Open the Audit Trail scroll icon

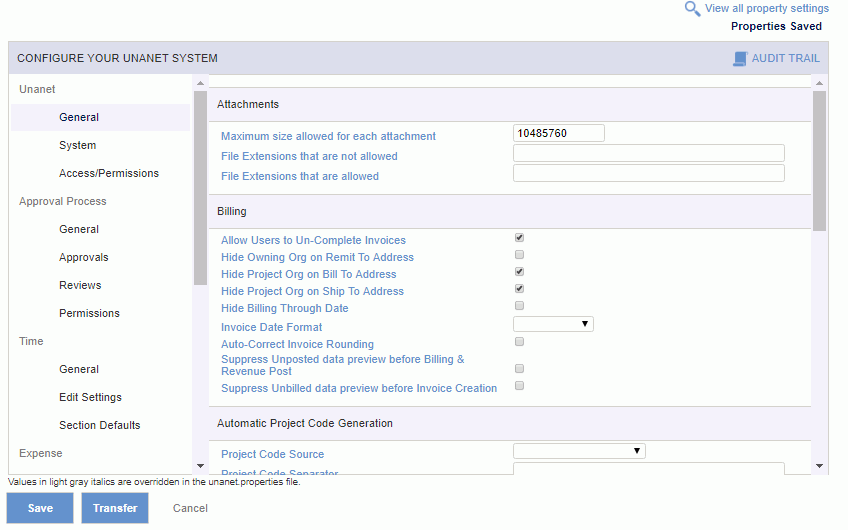(740, 58)
